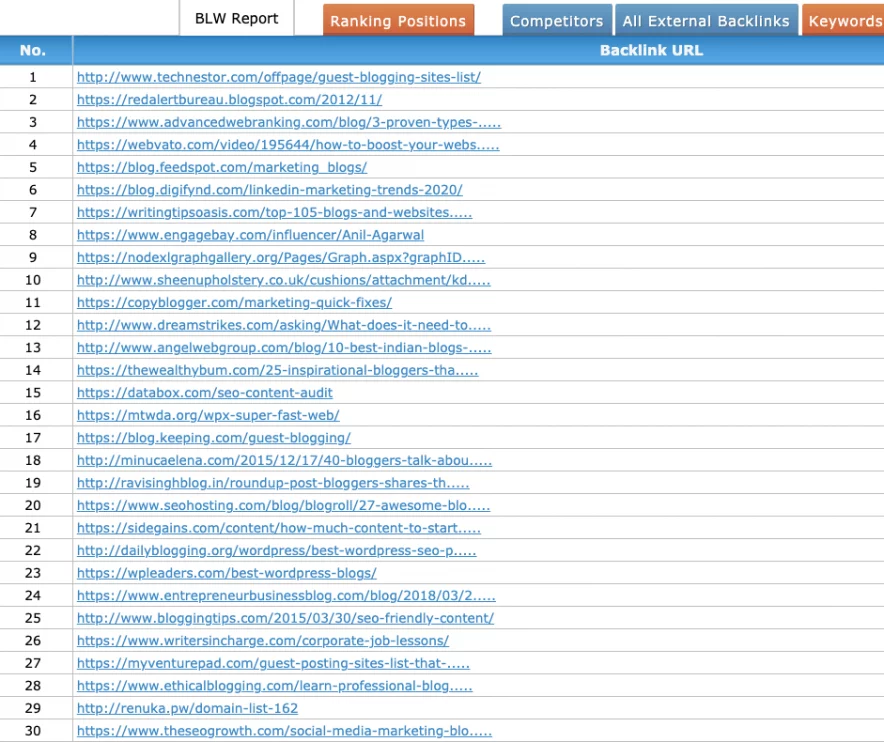Open the Keywords tab
Image resolution: width=884 pixels, height=742 pixels.
(x=844, y=21)
